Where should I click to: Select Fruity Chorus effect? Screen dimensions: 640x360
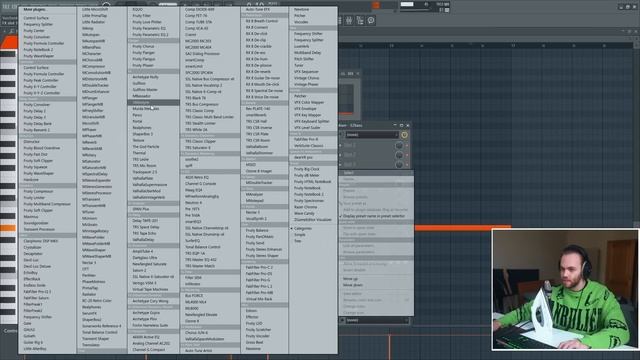(x=143, y=47)
